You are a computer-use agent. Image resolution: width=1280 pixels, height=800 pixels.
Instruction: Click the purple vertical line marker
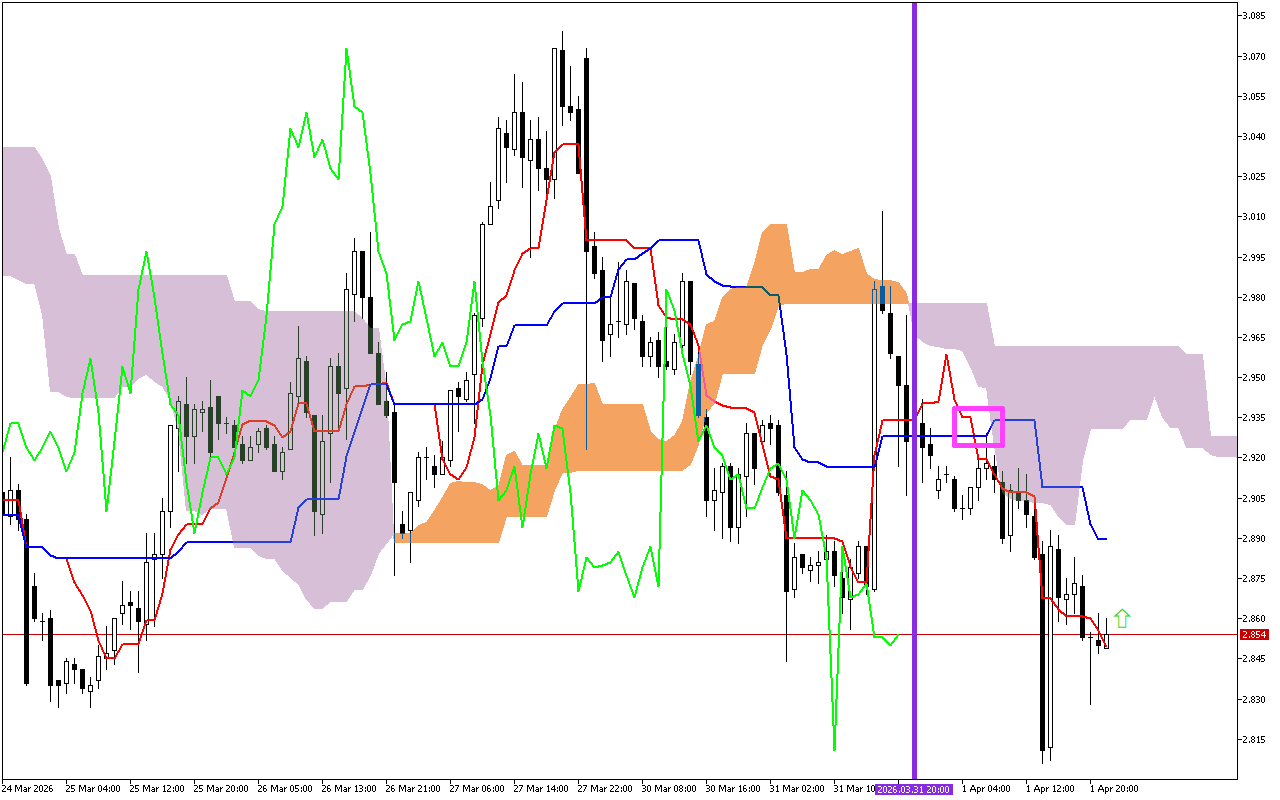click(914, 300)
